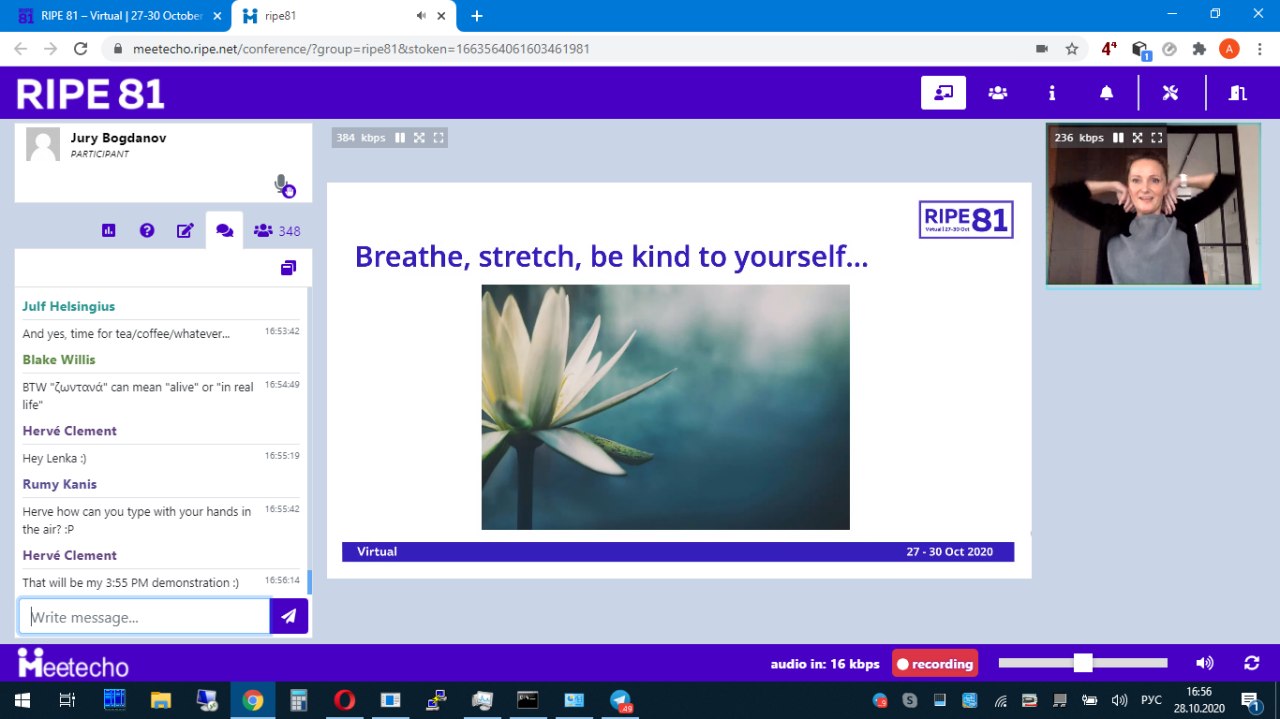Click the speaker webcam video thumbnail

point(1153,205)
